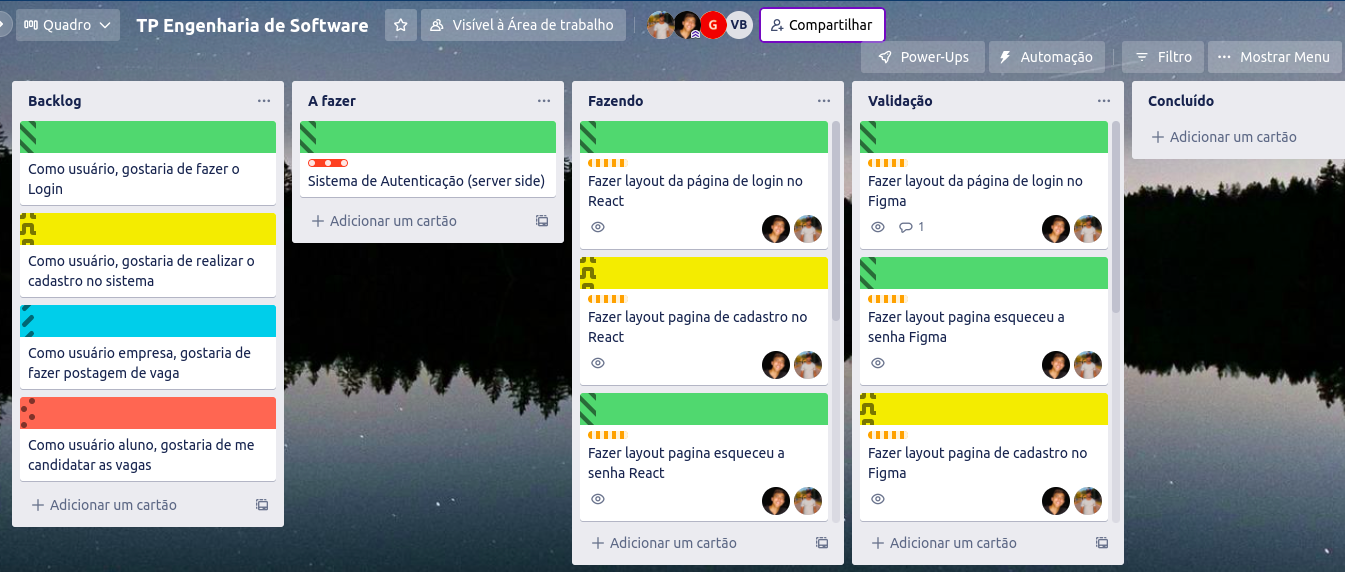Click the red label on Sistema de Autenticação card

(328, 162)
